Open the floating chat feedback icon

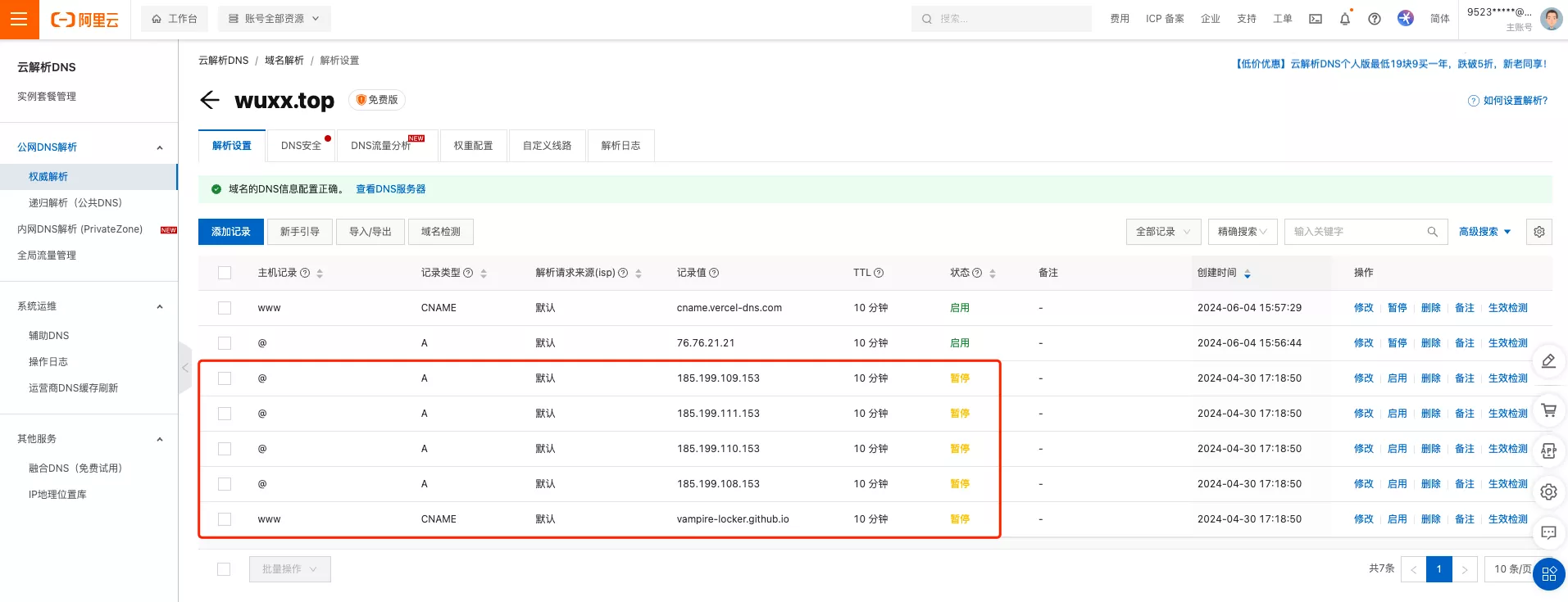(x=1548, y=532)
